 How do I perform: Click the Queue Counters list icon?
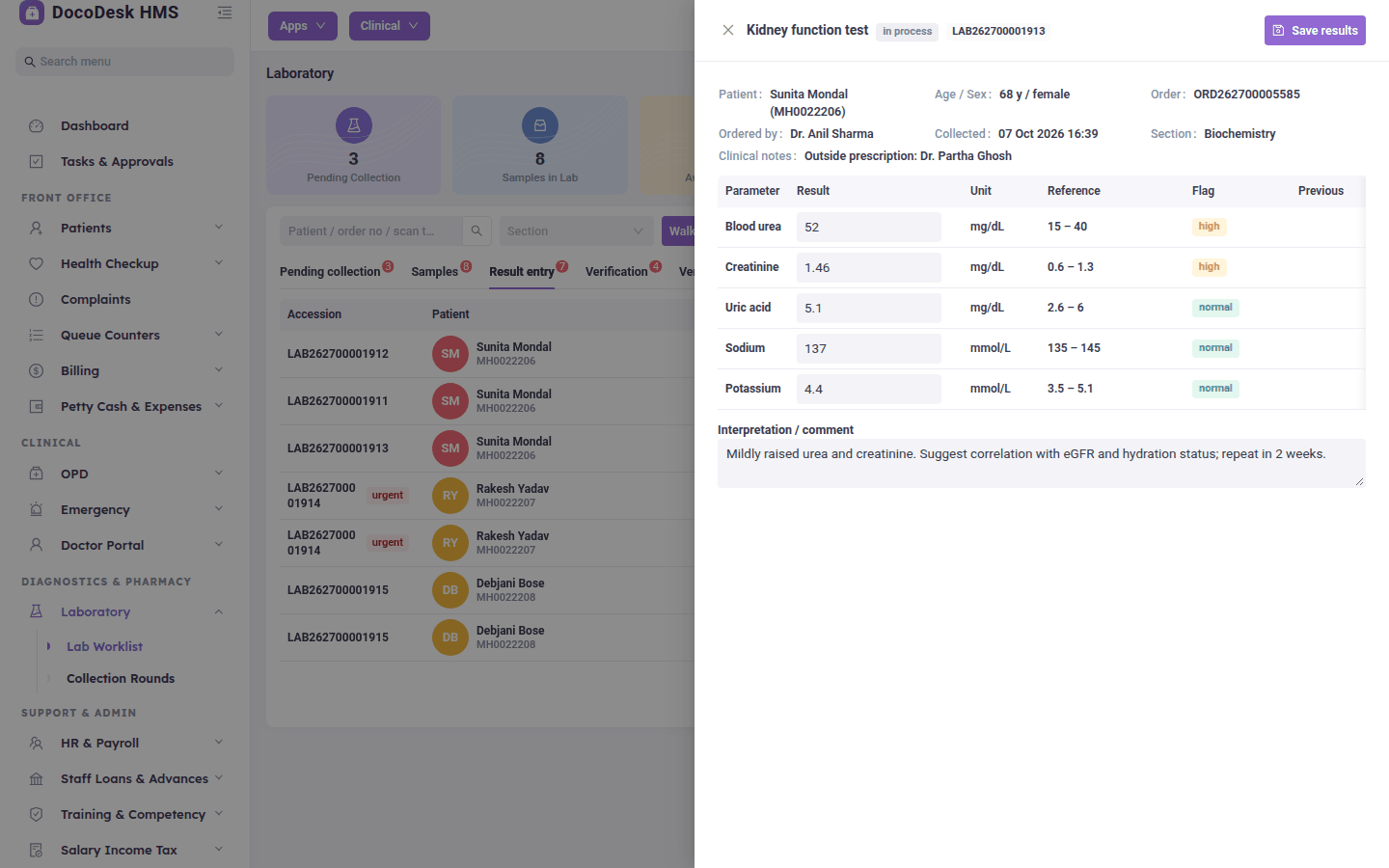pos(37,335)
